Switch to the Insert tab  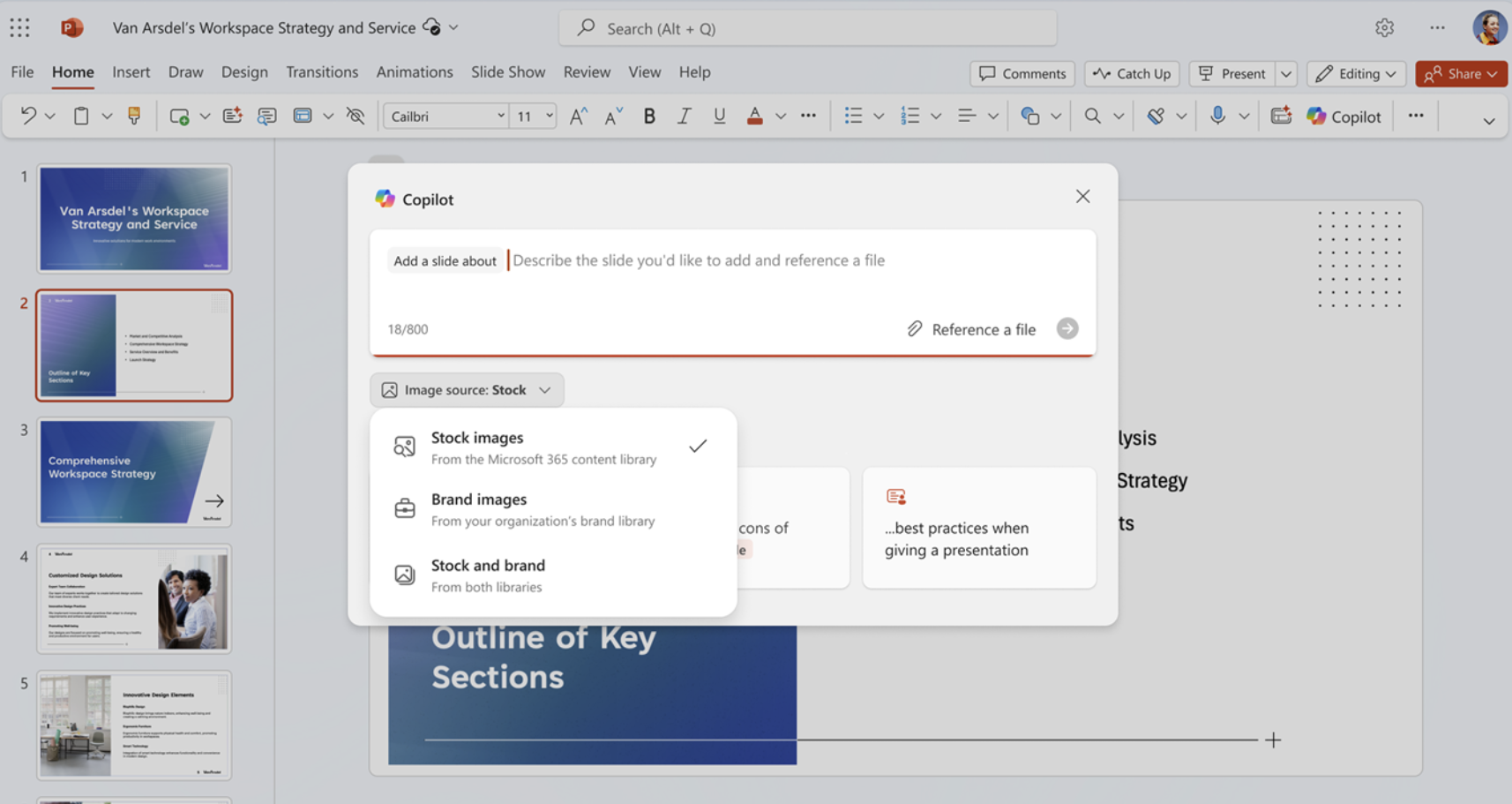coord(131,72)
